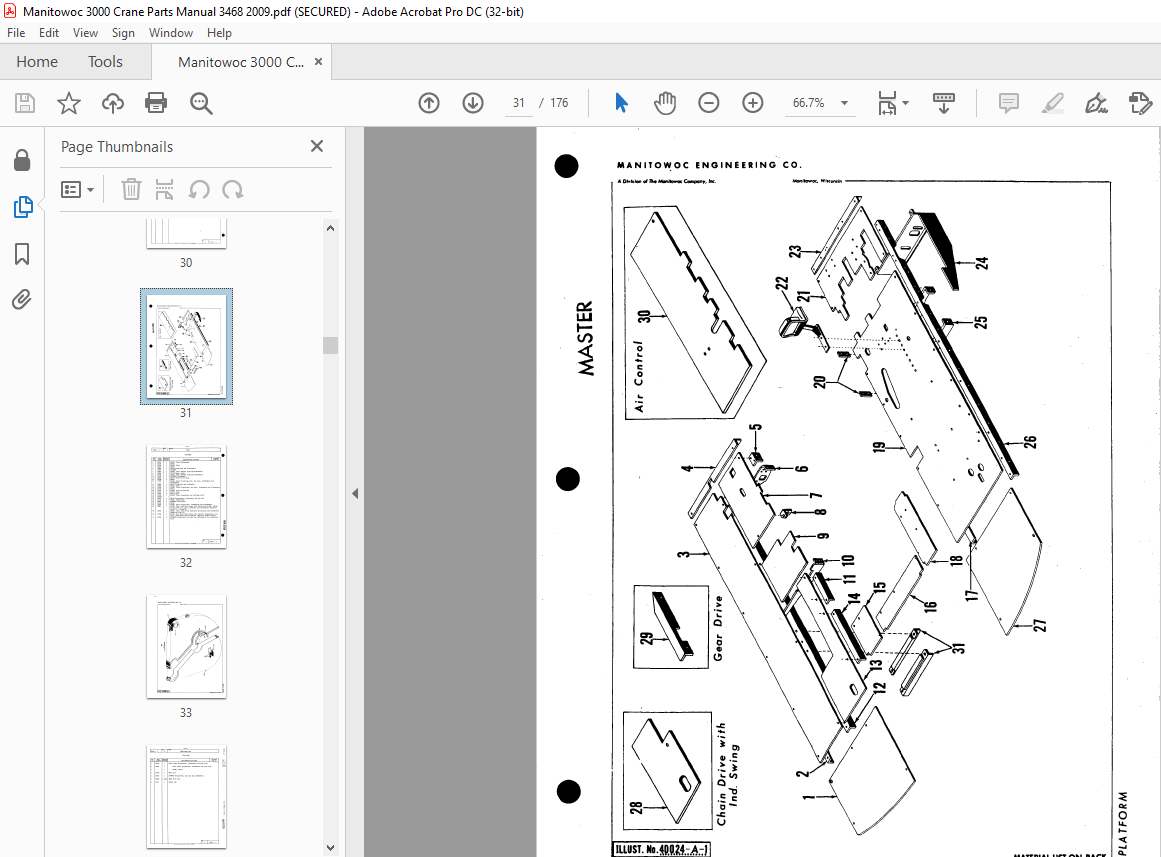Open the Find text magnifier tool
Viewport: 1161px width, 857px height.
(201, 103)
